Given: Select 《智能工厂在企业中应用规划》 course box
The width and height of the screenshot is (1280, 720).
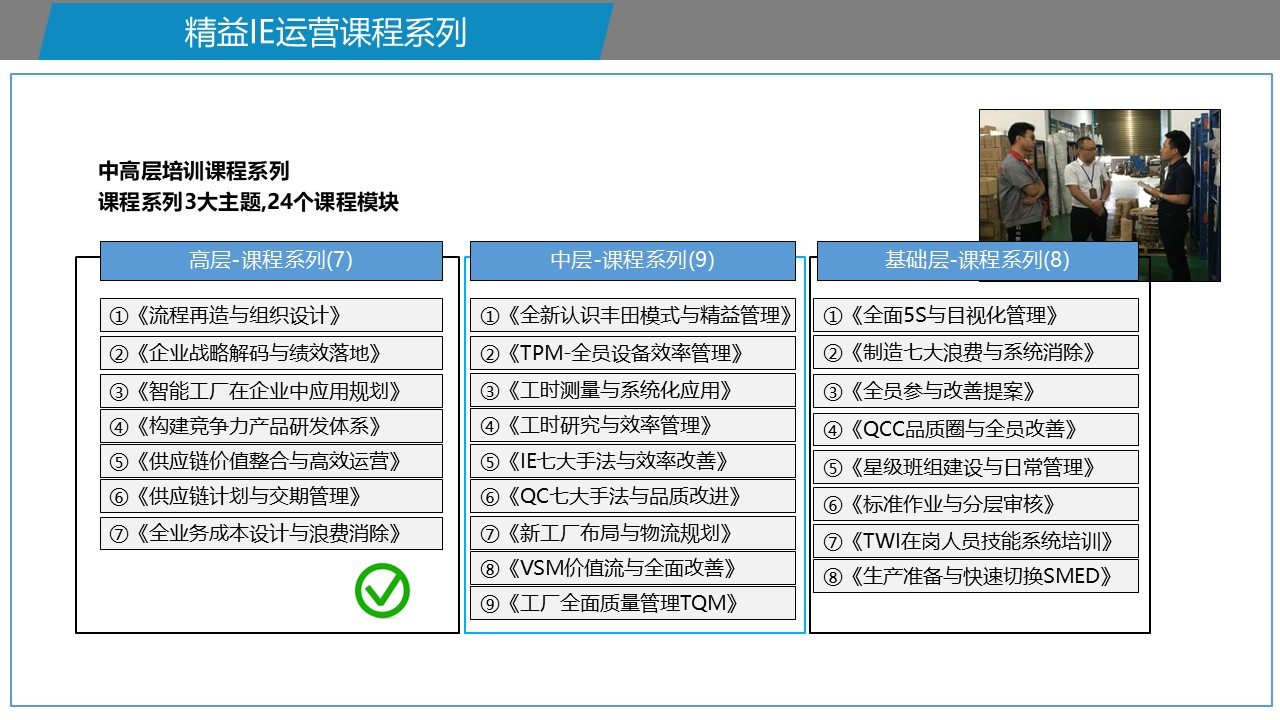Looking at the screenshot, I should coord(271,390).
